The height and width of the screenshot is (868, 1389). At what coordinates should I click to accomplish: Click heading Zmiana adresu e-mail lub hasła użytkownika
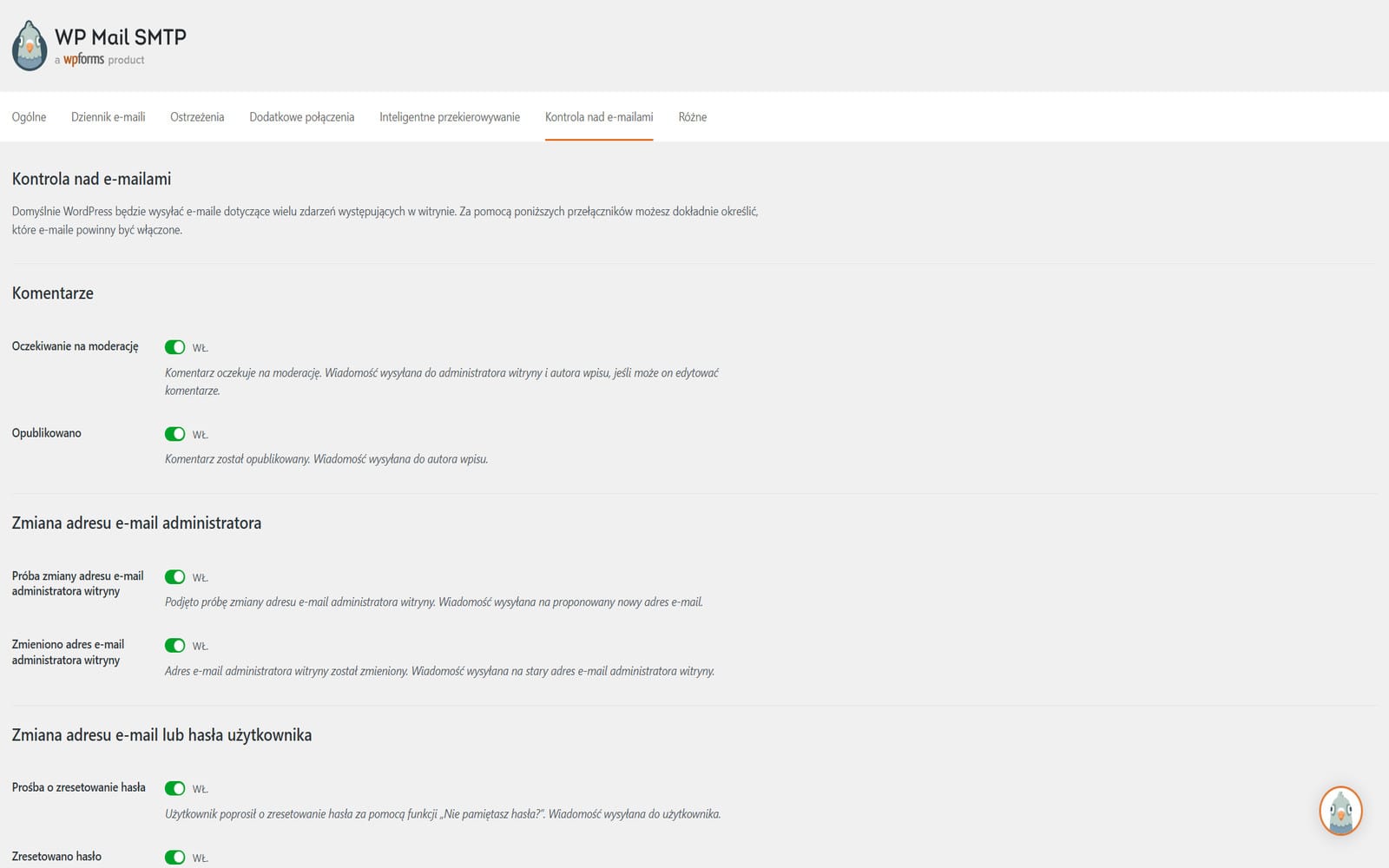point(161,735)
